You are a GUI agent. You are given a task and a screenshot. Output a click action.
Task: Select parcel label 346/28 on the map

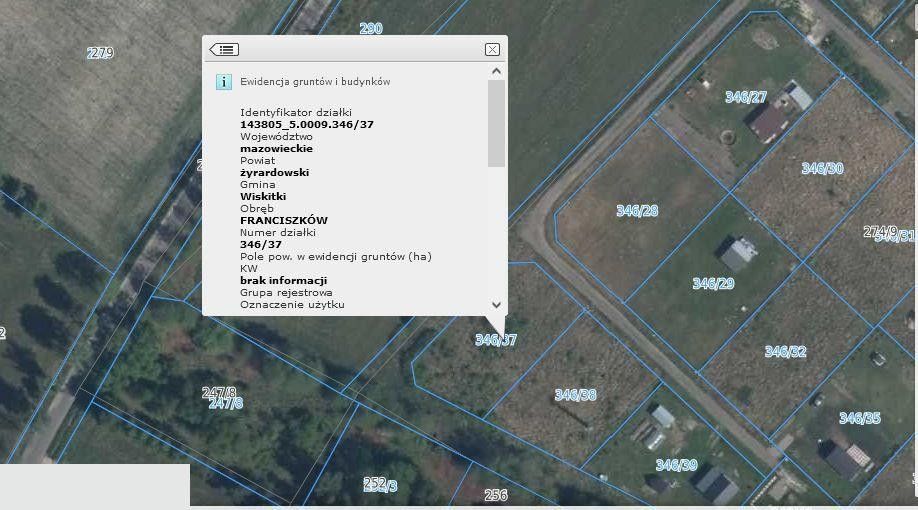(637, 211)
